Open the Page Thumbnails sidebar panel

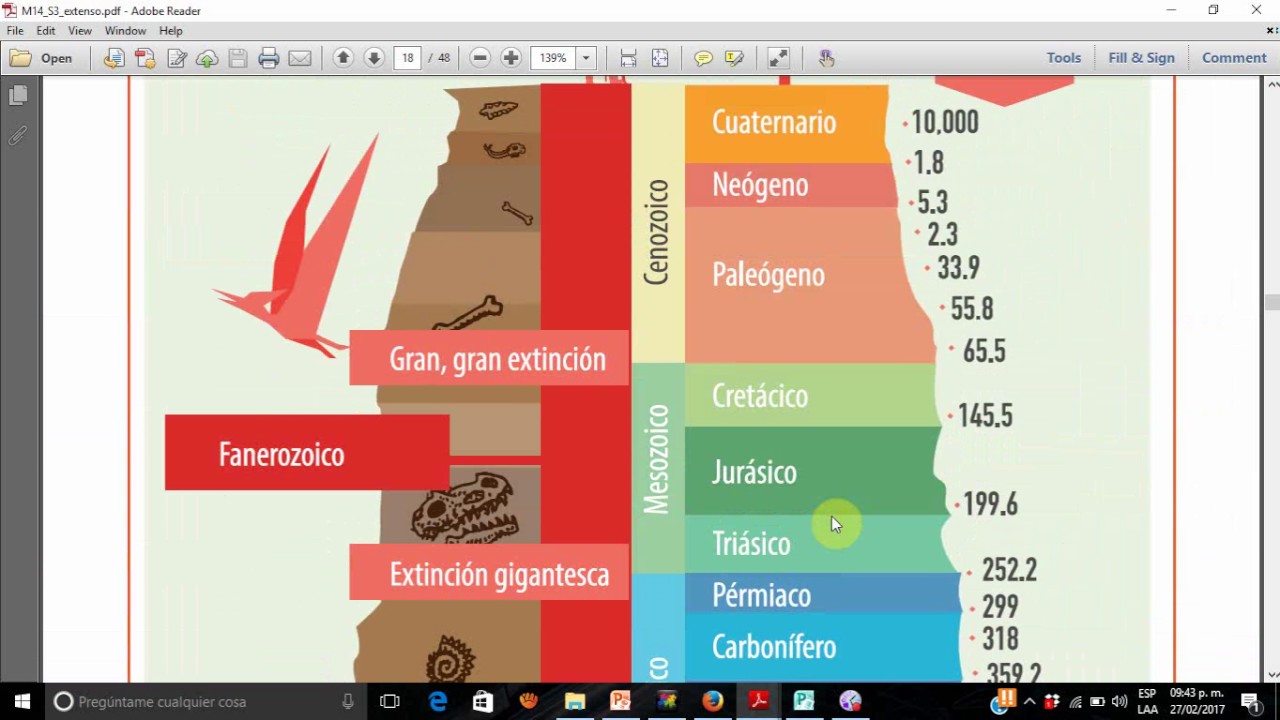point(17,94)
